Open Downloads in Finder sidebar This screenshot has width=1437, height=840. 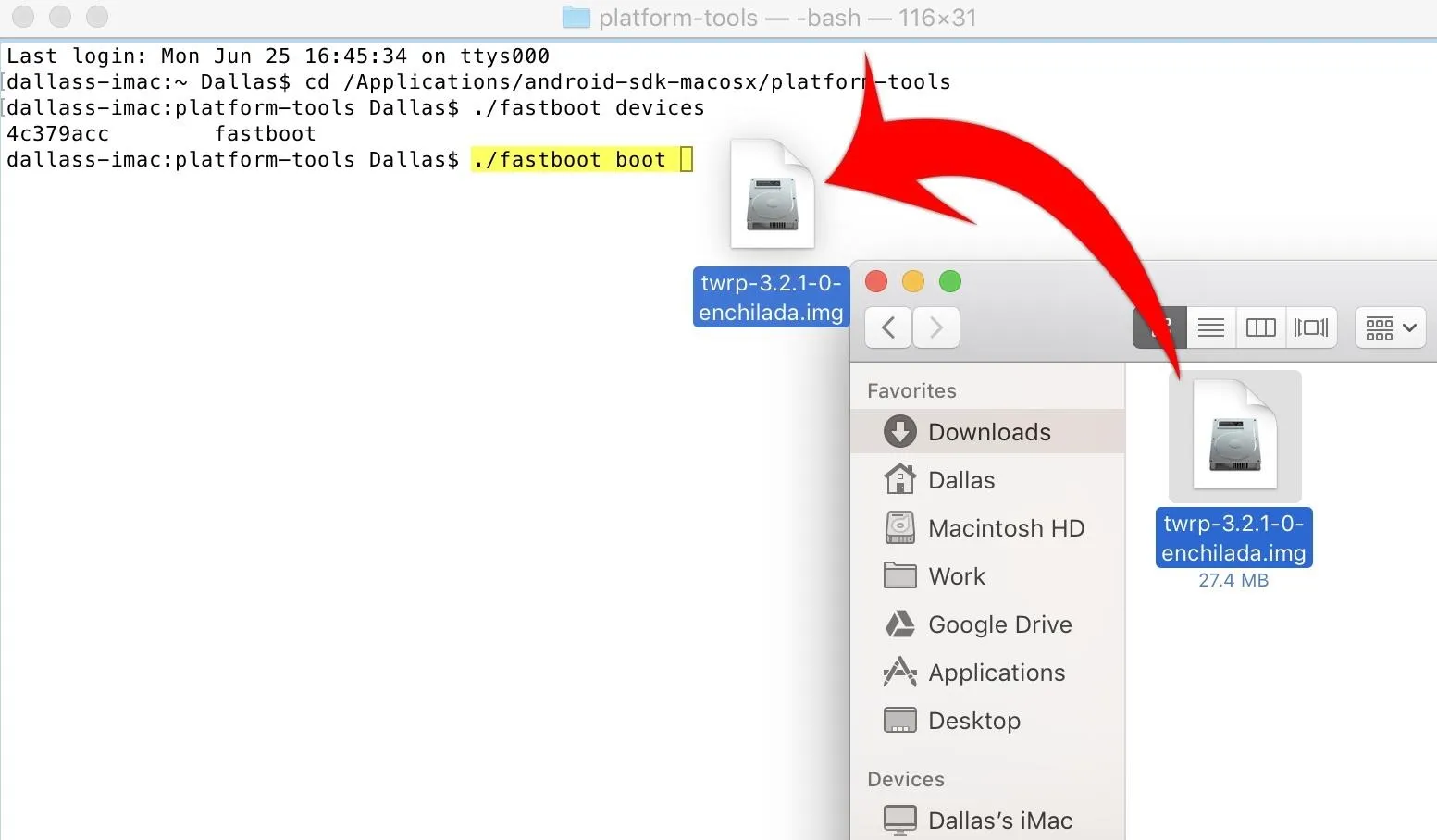(x=987, y=432)
